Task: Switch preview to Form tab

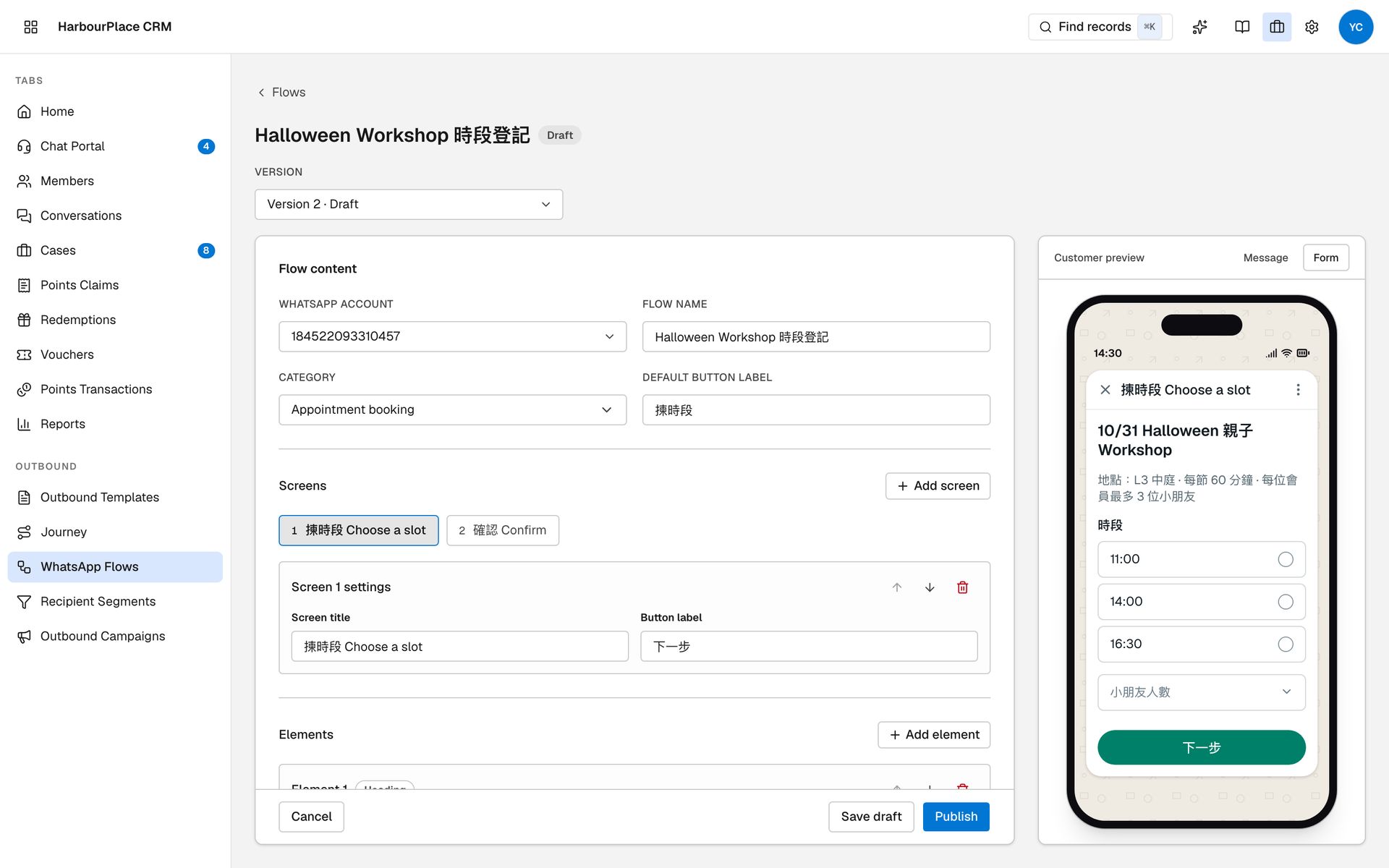Action: pyautogui.click(x=1325, y=258)
